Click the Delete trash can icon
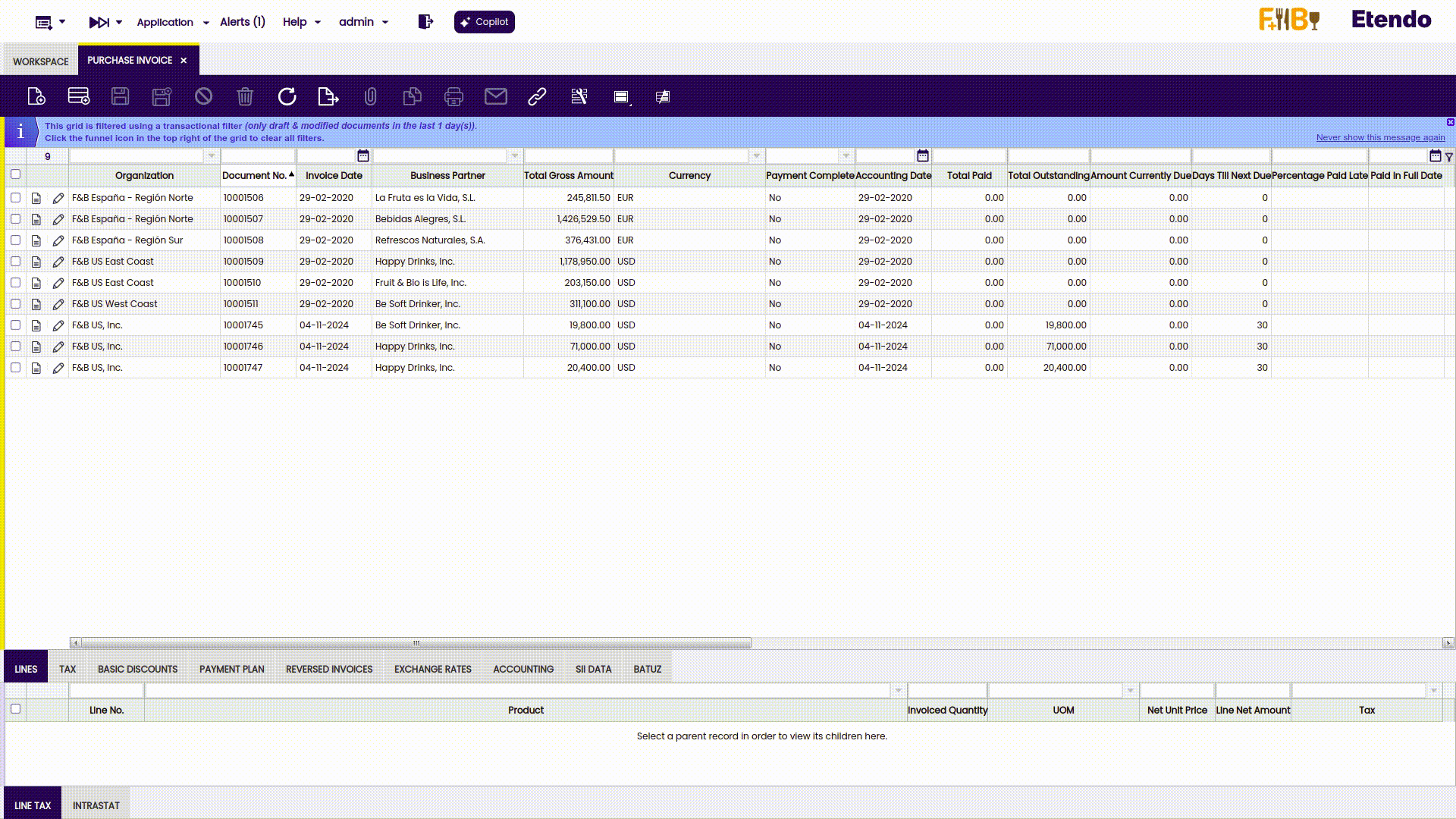This screenshot has width=1456, height=819. point(245,96)
